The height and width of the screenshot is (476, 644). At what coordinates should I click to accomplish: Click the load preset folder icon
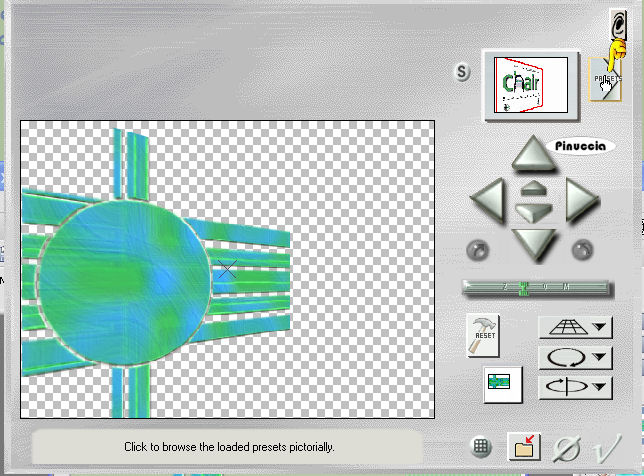[524, 446]
